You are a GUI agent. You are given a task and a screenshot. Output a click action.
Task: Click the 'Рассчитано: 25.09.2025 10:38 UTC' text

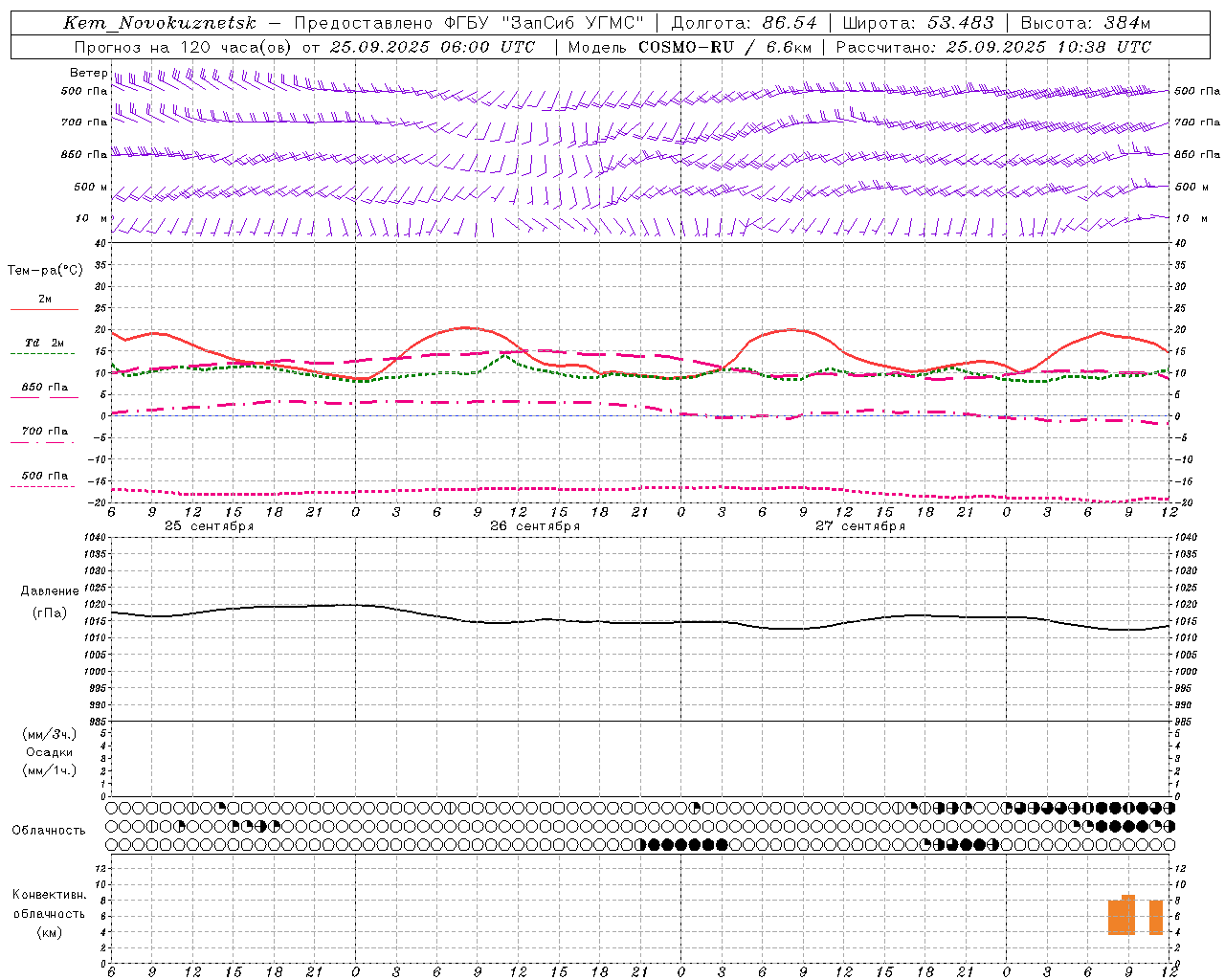(993, 47)
